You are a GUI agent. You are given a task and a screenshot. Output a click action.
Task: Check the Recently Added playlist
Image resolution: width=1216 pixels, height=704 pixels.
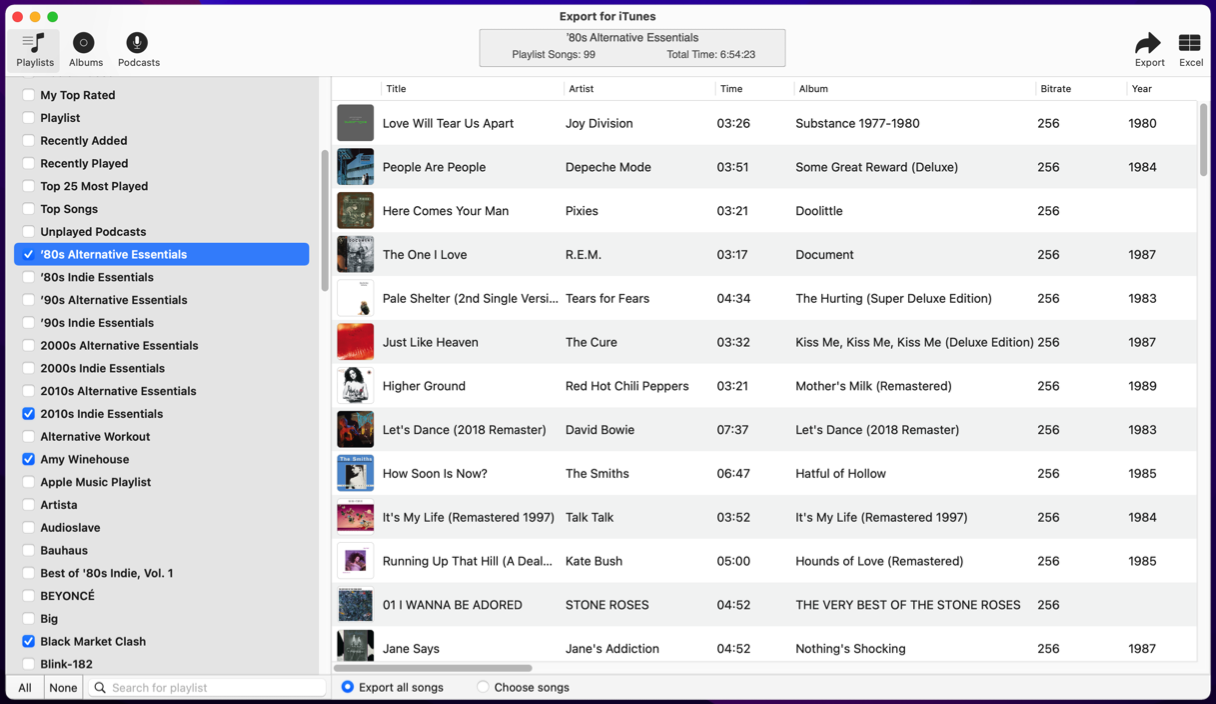coord(28,141)
